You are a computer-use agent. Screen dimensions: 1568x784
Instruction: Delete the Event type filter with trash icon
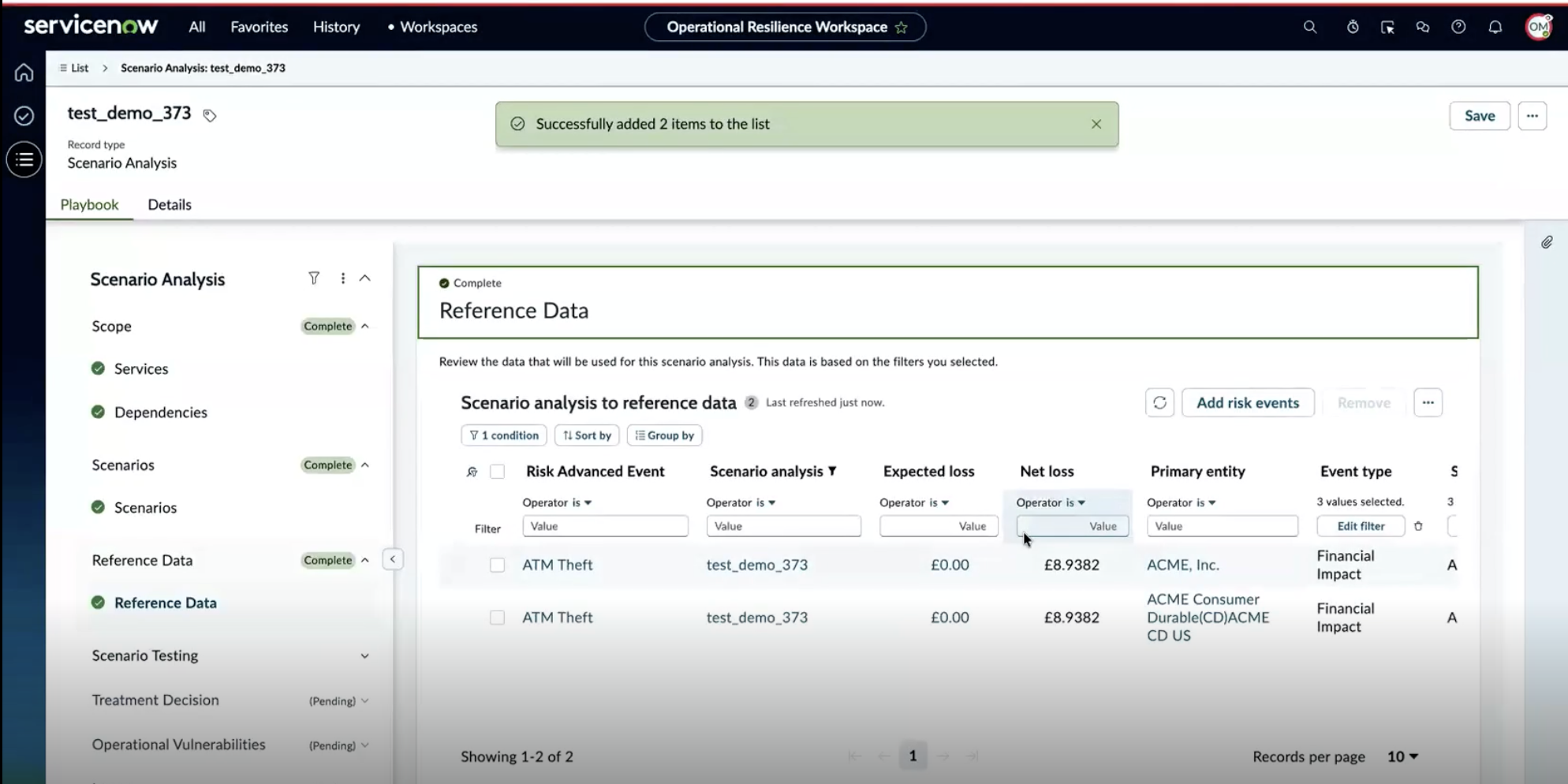1418,526
